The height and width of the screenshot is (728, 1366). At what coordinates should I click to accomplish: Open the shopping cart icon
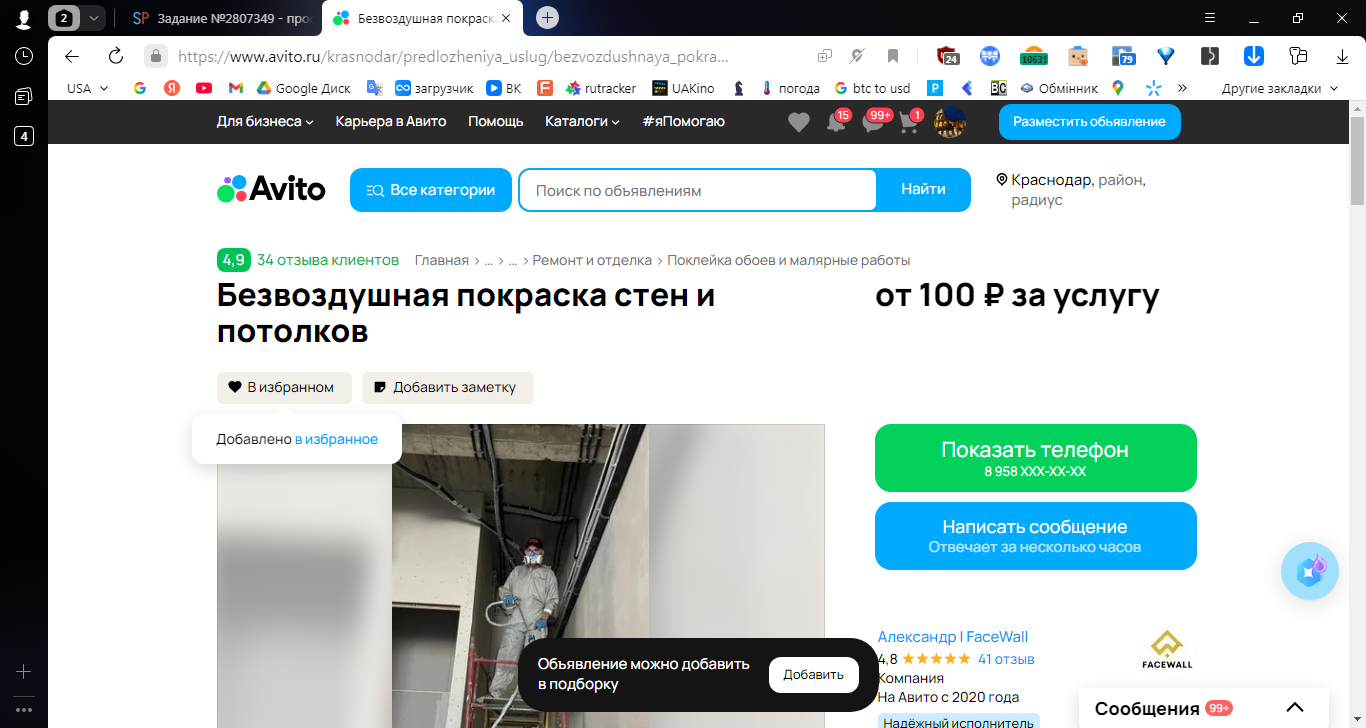coord(909,122)
